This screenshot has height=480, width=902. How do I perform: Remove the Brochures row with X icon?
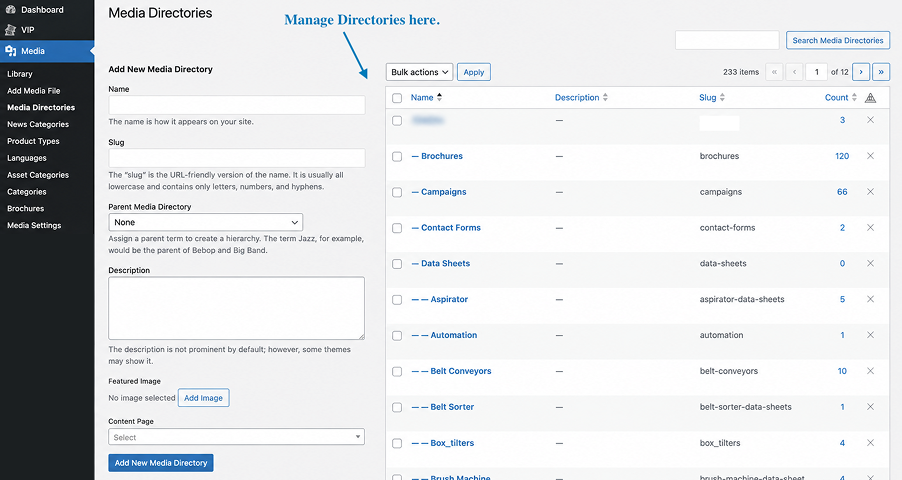pyautogui.click(x=870, y=156)
